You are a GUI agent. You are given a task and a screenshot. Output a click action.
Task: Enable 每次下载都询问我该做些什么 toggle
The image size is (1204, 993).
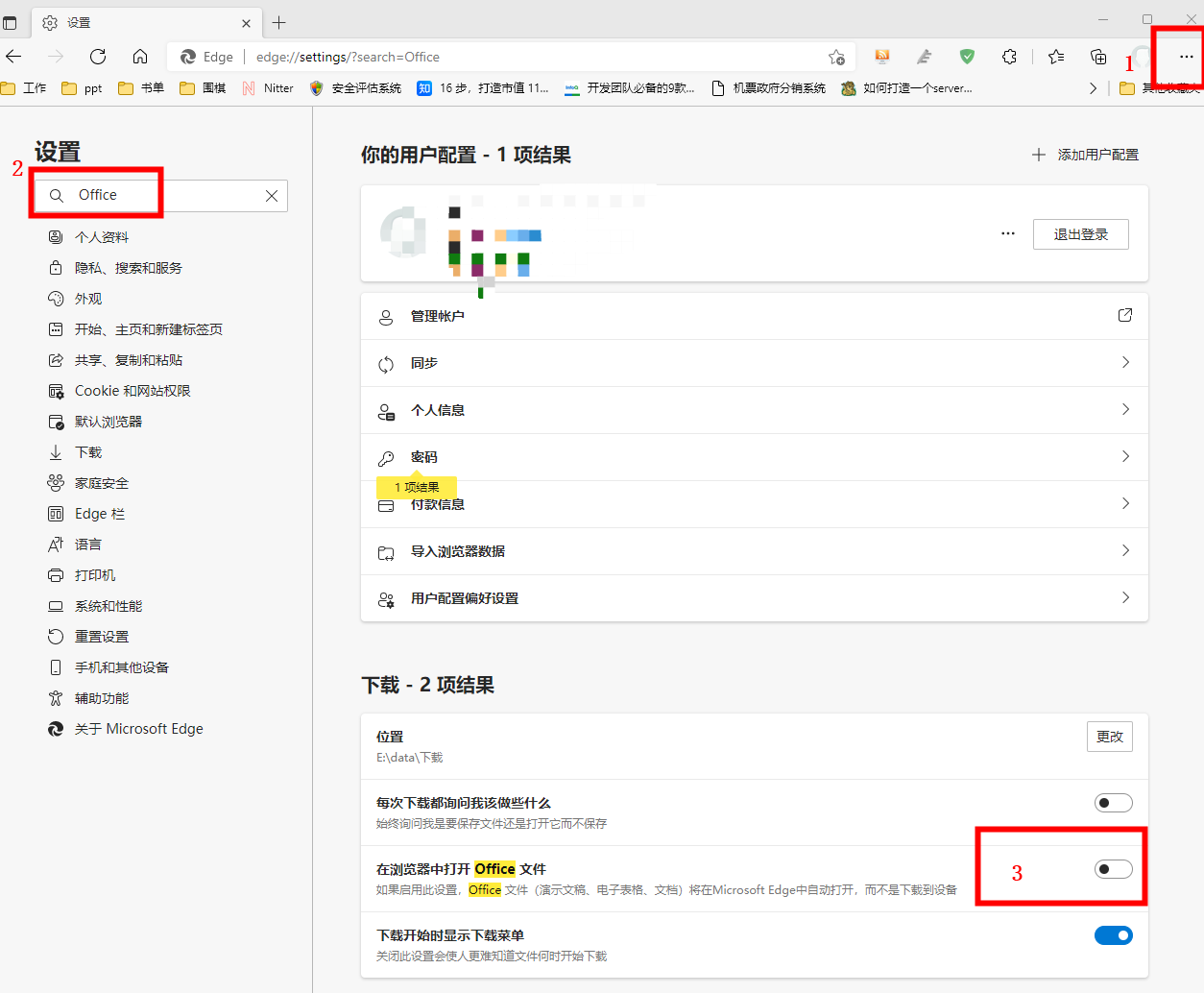1113,802
